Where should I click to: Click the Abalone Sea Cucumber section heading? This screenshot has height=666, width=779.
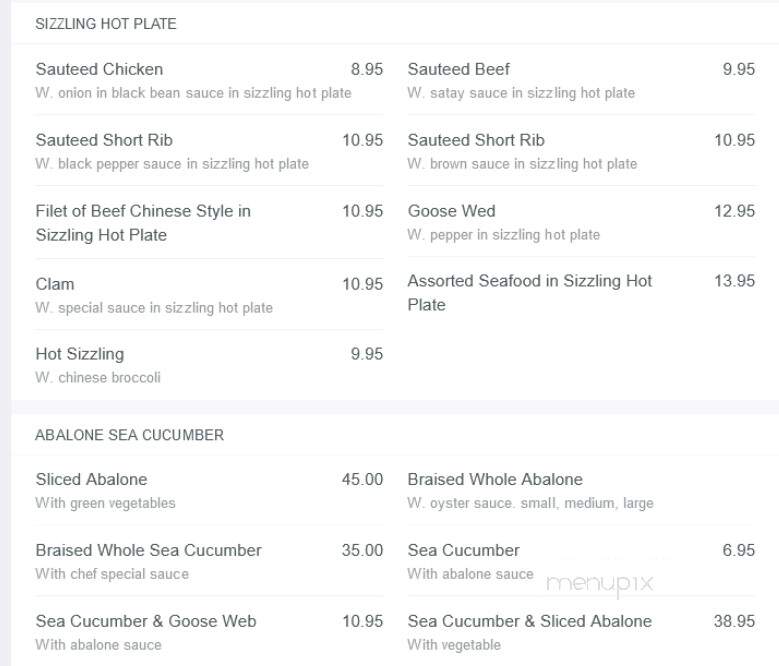(x=130, y=435)
